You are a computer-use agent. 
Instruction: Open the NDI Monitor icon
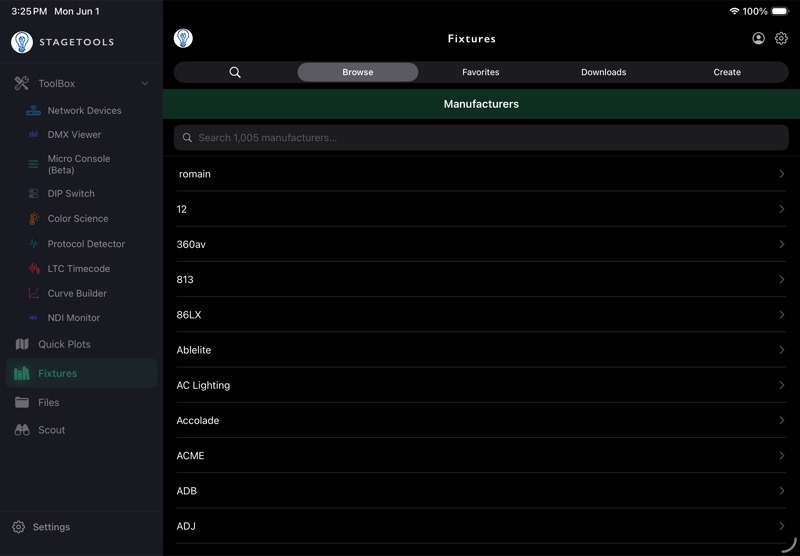tap(33, 318)
